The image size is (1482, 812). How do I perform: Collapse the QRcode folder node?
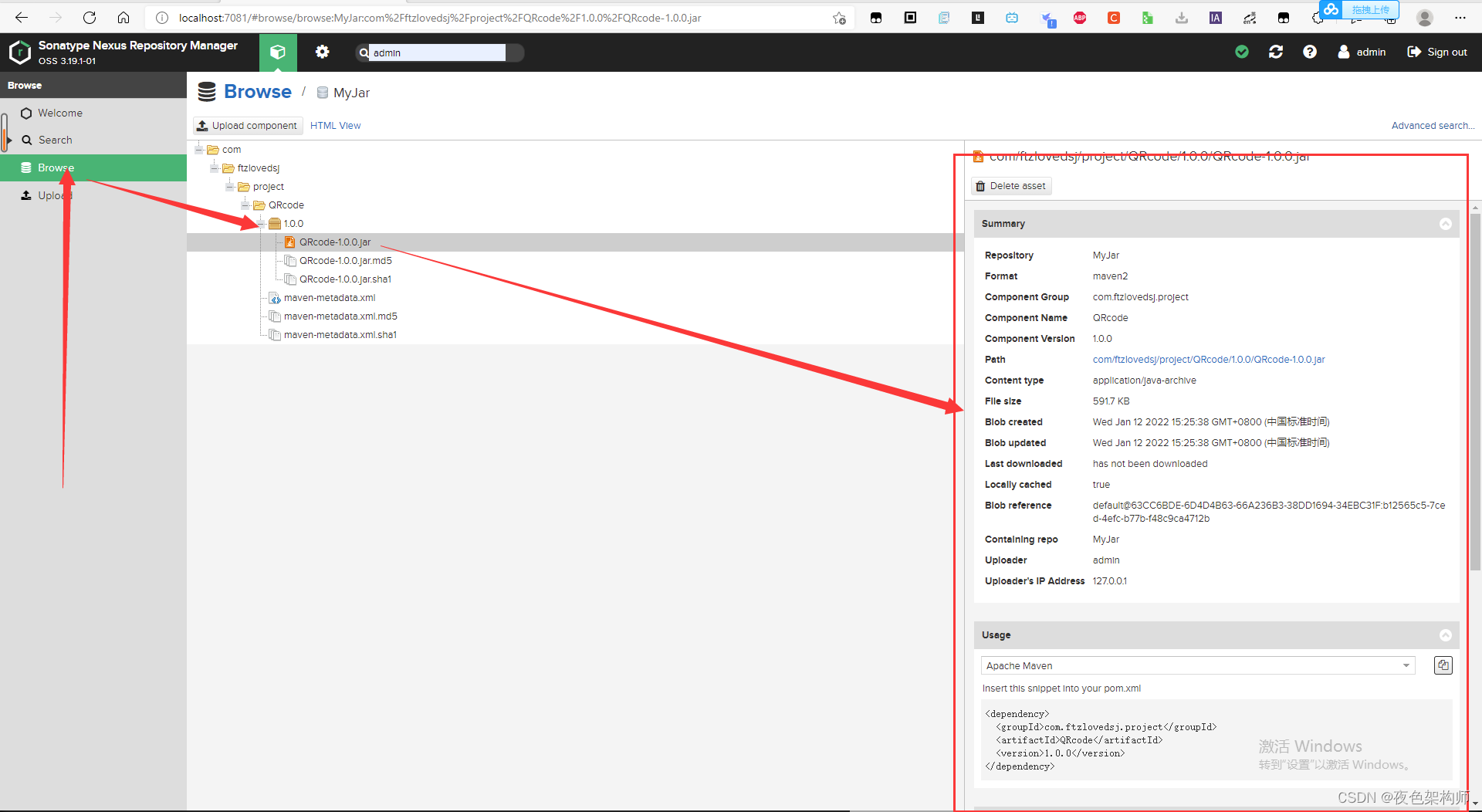[245, 205]
